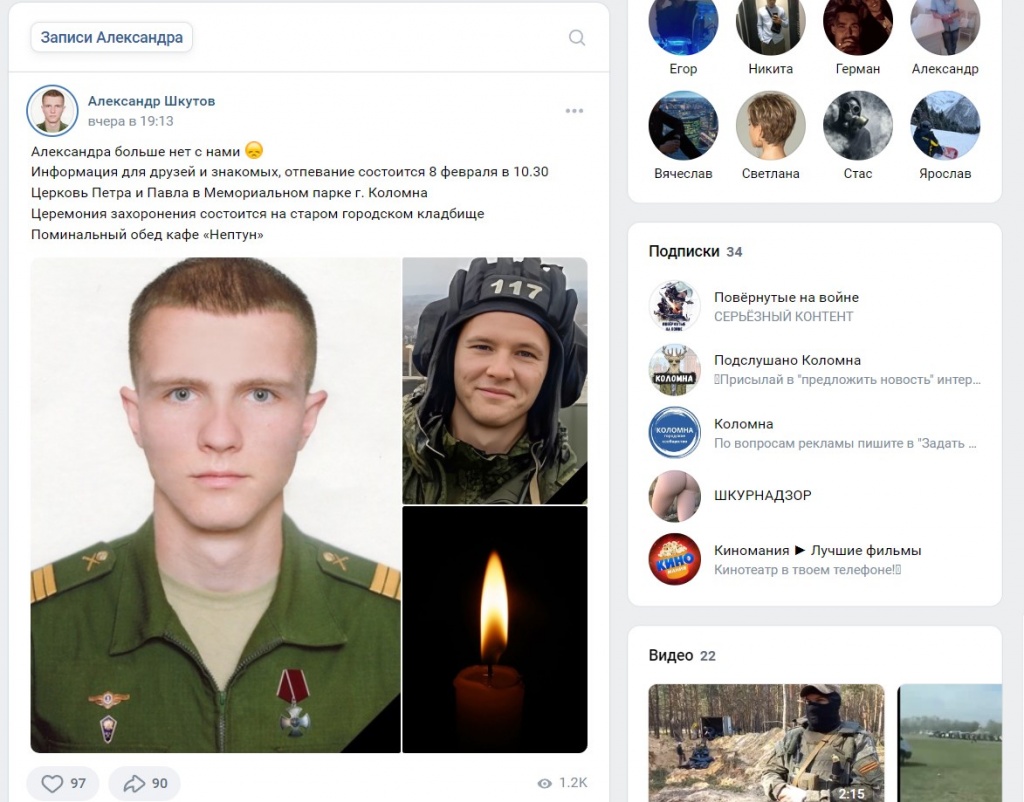Open the Подписки section header
The image size is (1024, 802).
pos(684,251)
